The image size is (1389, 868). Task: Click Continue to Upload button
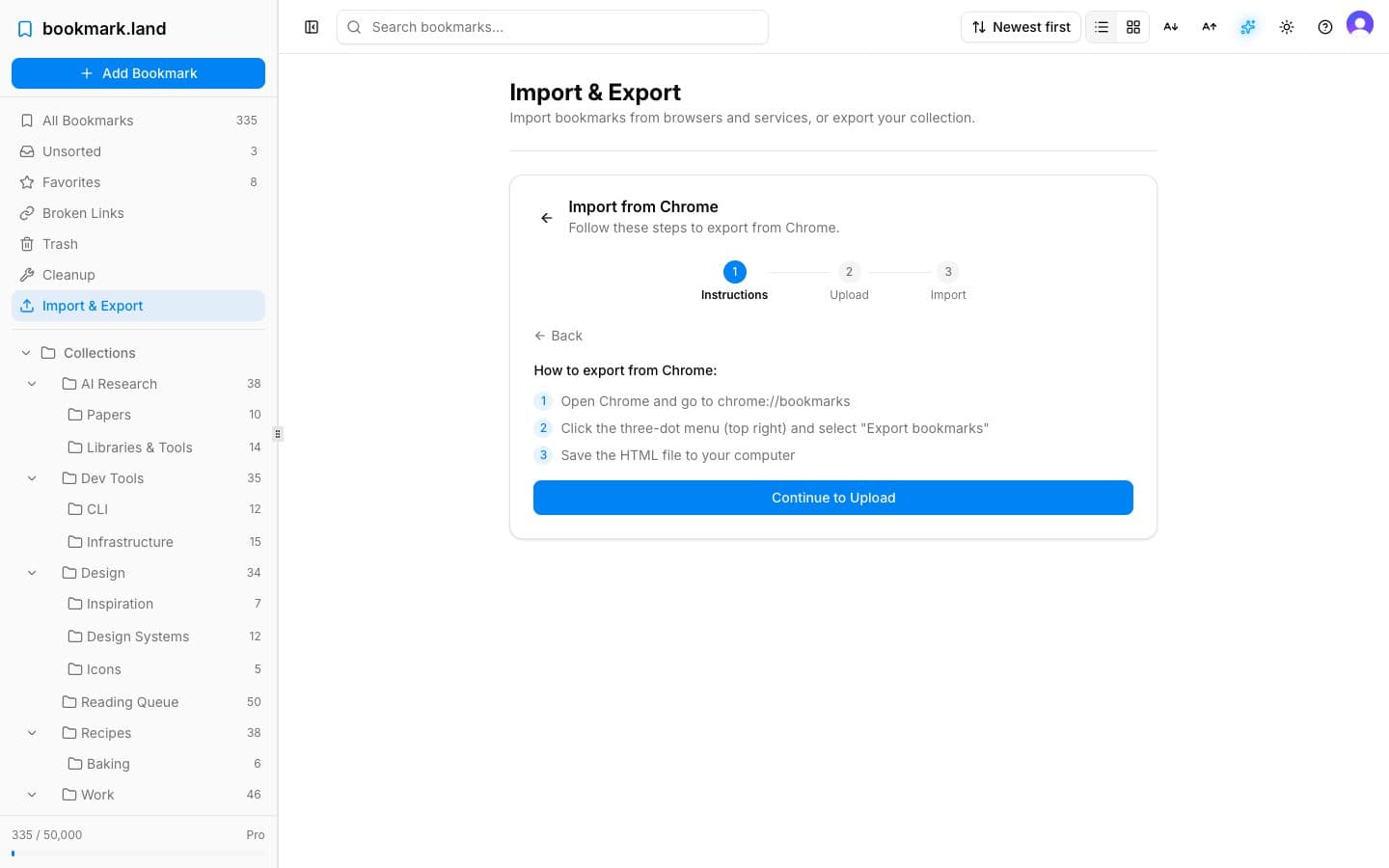click(x=833, y=498)
